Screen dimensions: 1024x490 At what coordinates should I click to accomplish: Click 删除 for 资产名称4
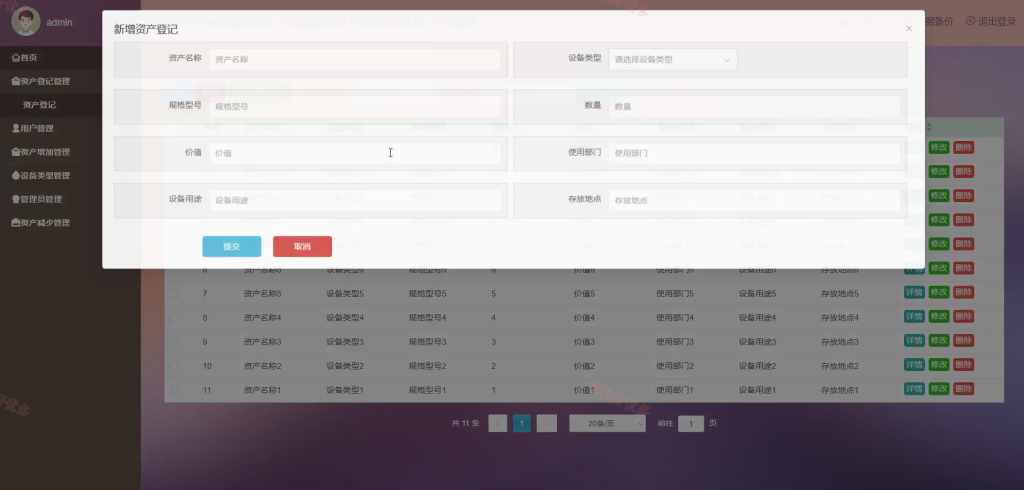tap(963, 316)
